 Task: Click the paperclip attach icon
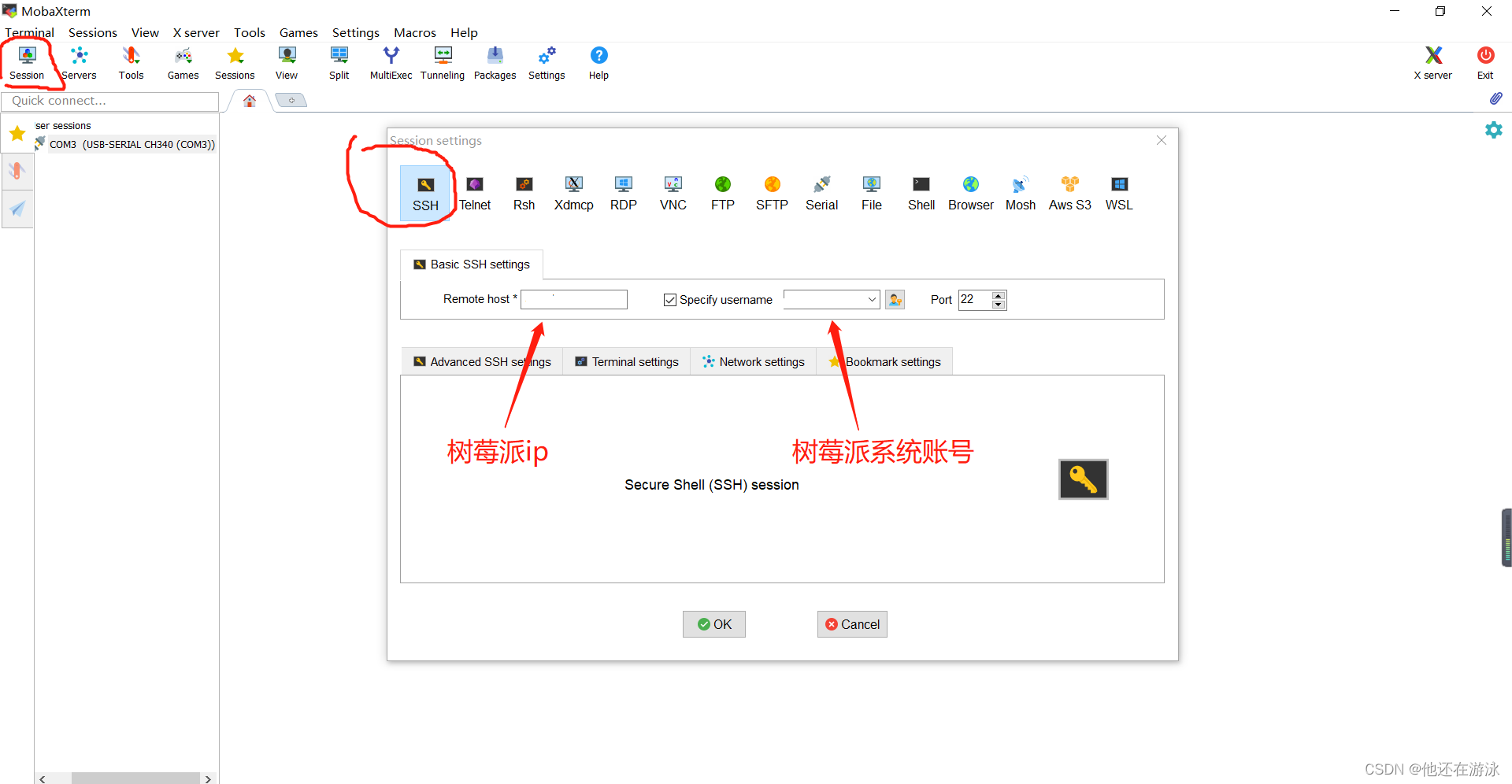click(x=1495, y=98)
